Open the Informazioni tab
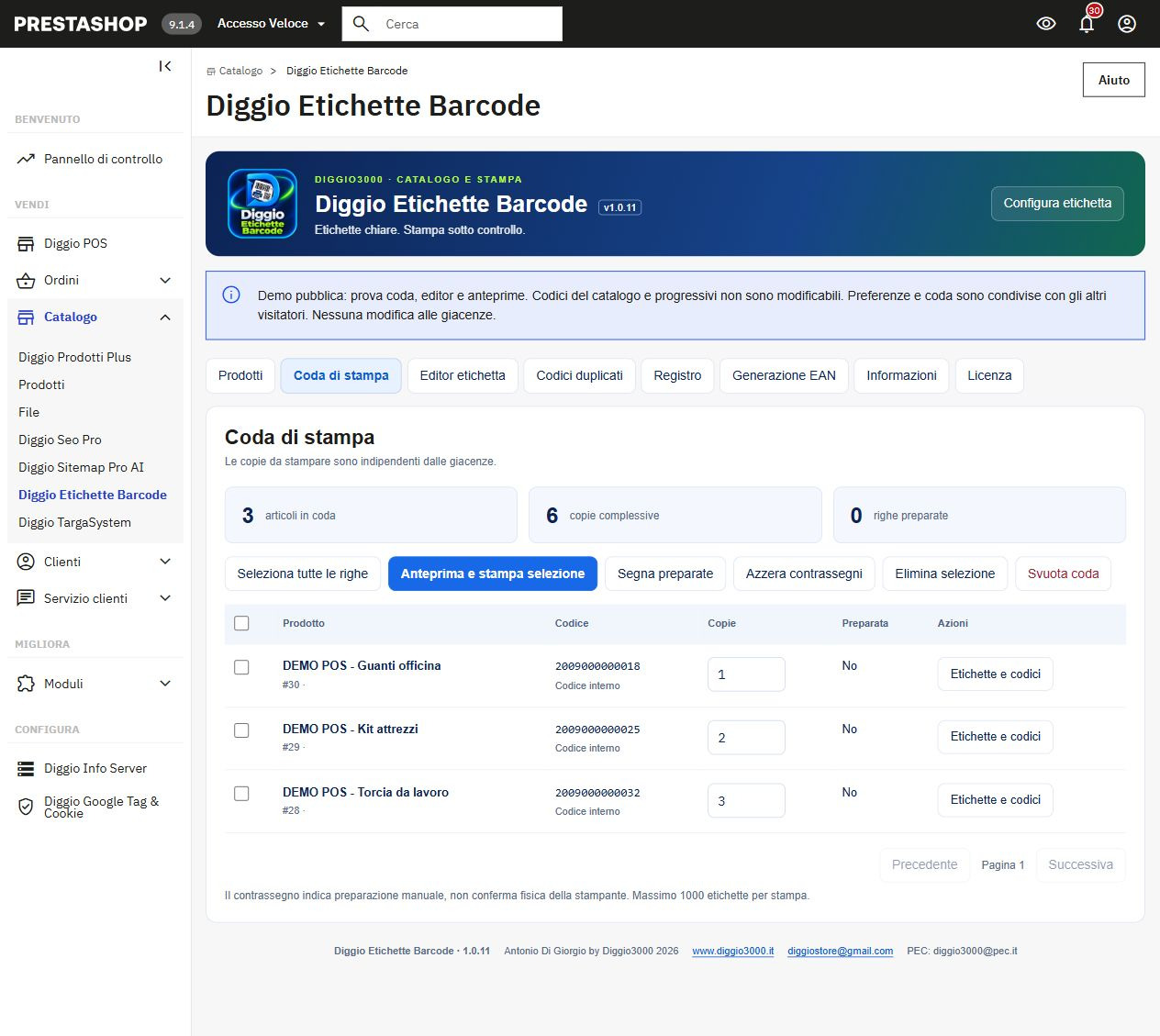Screen dimensions: 1160x1036 pyautogui.click(x=901, y=375)
